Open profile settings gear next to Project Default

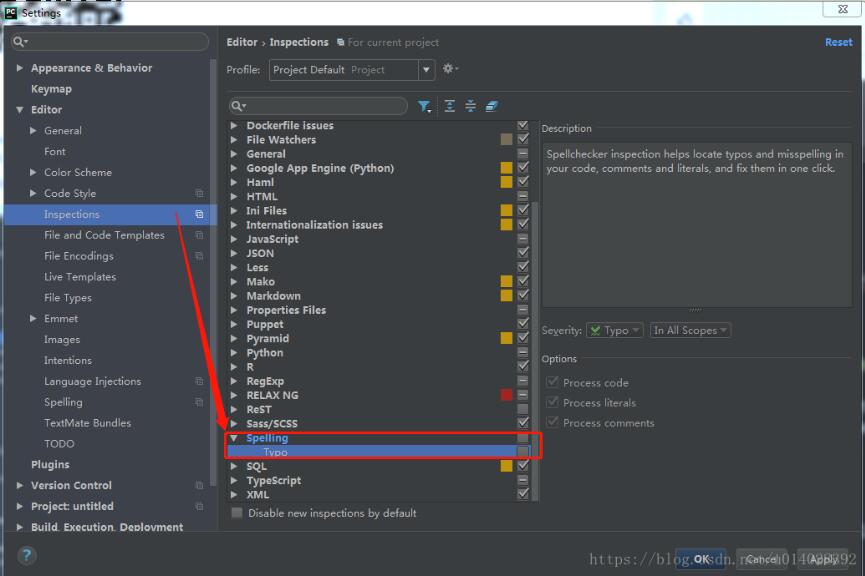coord(450,69)
